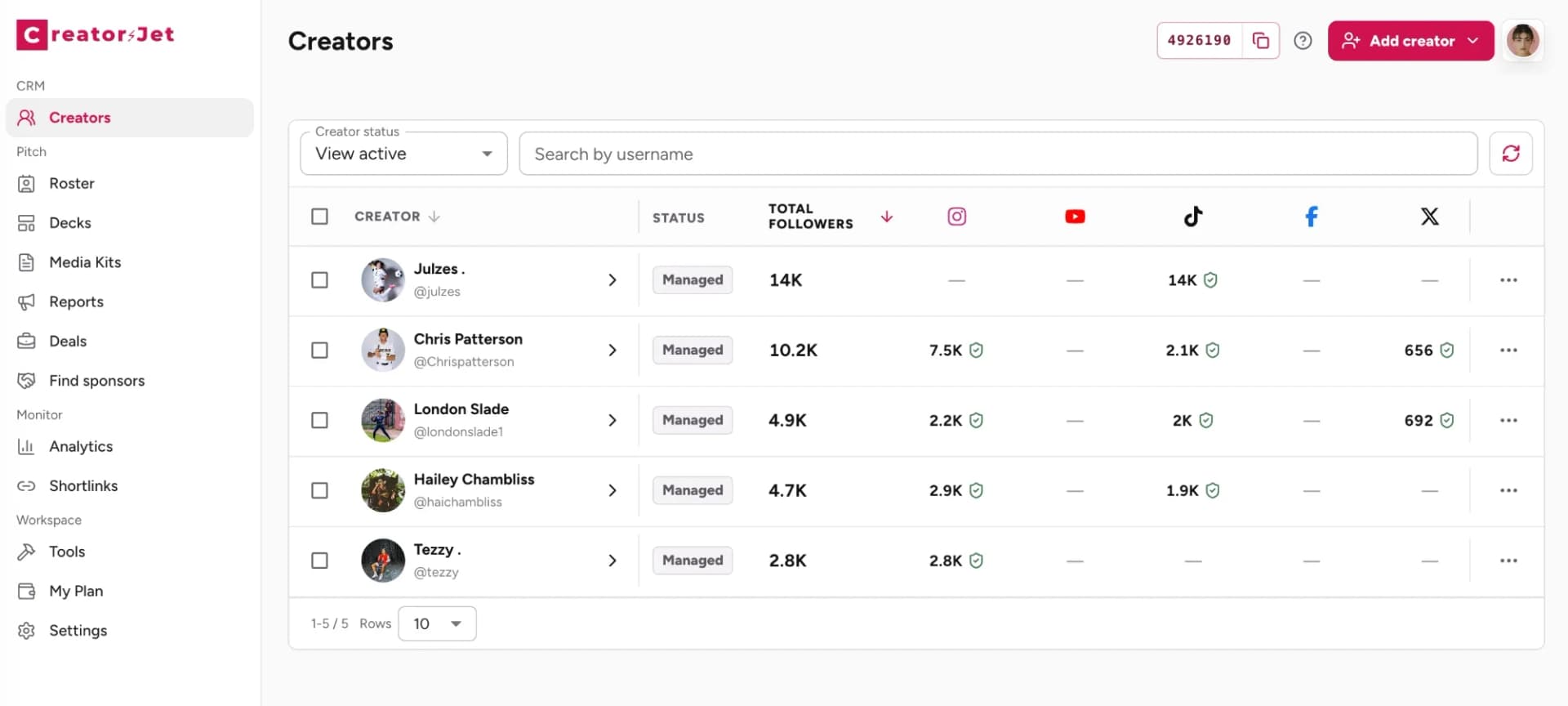Open more options for Chris Patterson row
The image size is (1568, 706).
point(1508,351)
